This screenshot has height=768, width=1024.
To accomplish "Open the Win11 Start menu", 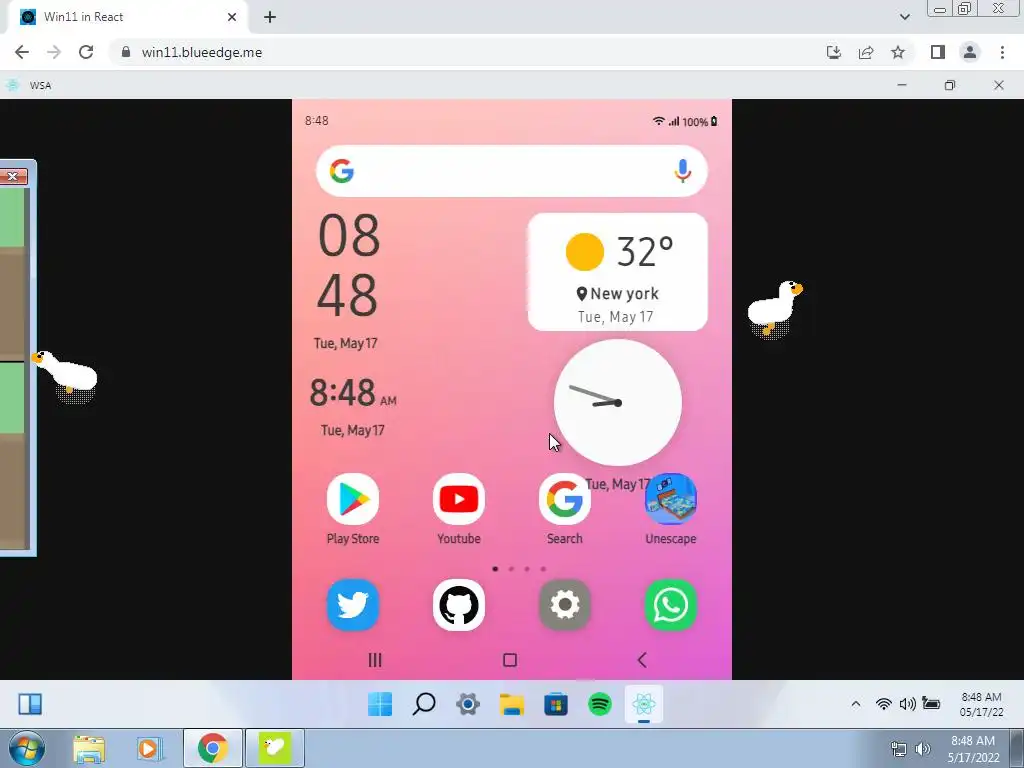I will [x=380, y=704].
